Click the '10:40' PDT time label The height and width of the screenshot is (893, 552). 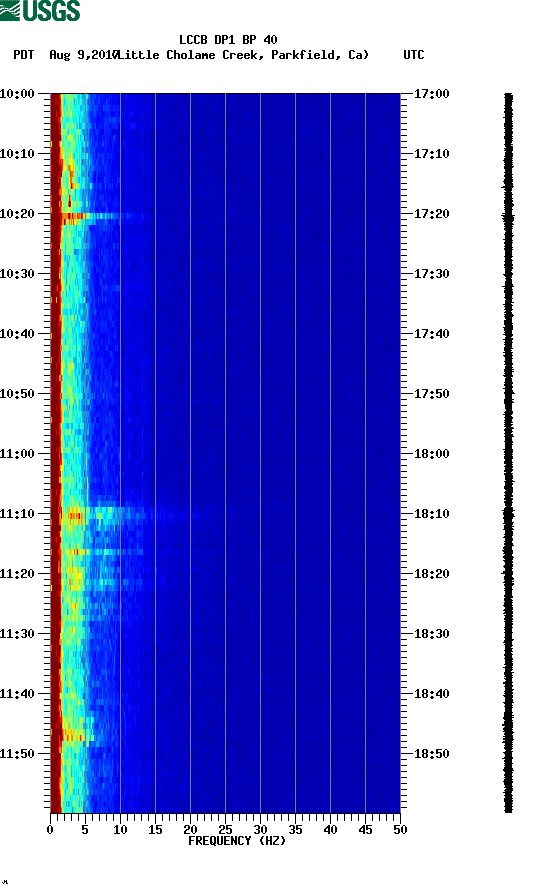click(x=17, y=334)
